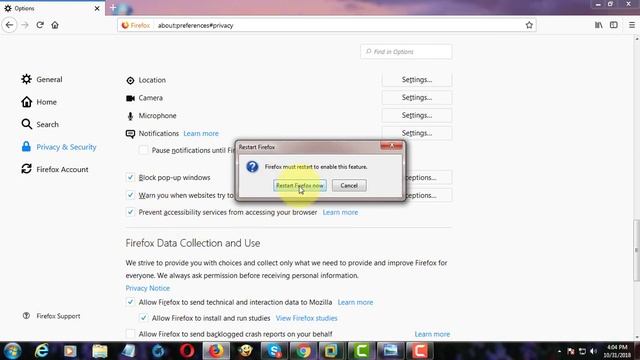The image size is (640, 360).
Task: Click the dialog question mark icon
Action: point(252,167)
